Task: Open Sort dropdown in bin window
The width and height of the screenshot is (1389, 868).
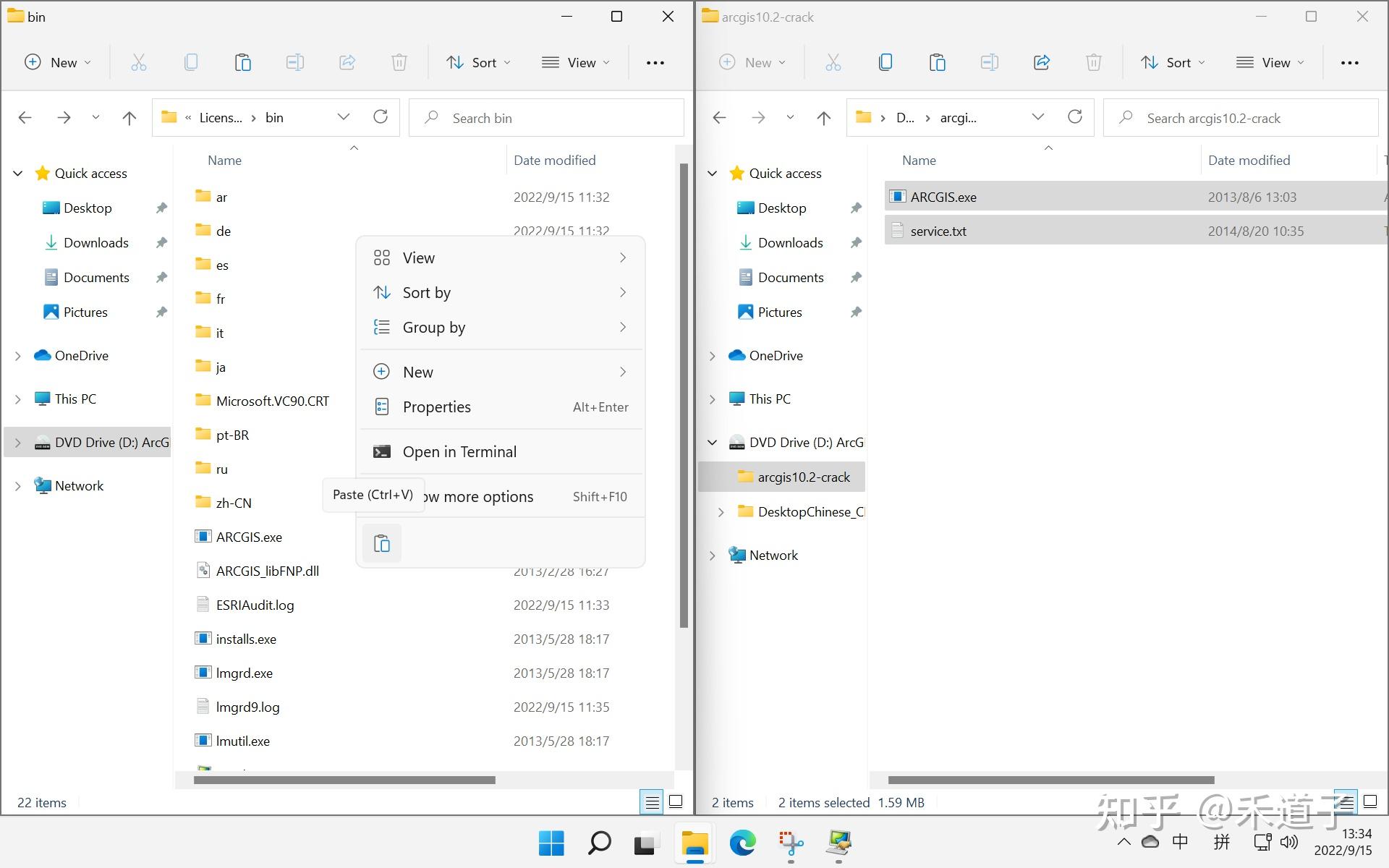Action: (479, 63)
